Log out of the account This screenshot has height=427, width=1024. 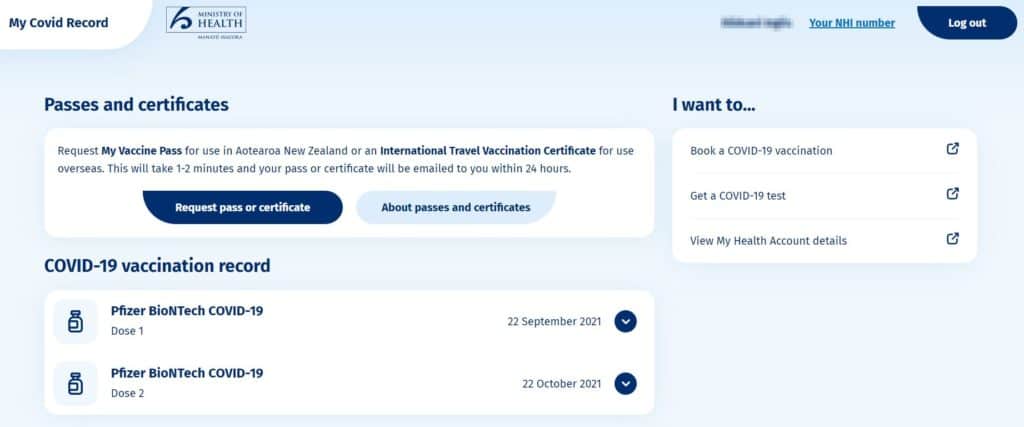tap(967, 23)
